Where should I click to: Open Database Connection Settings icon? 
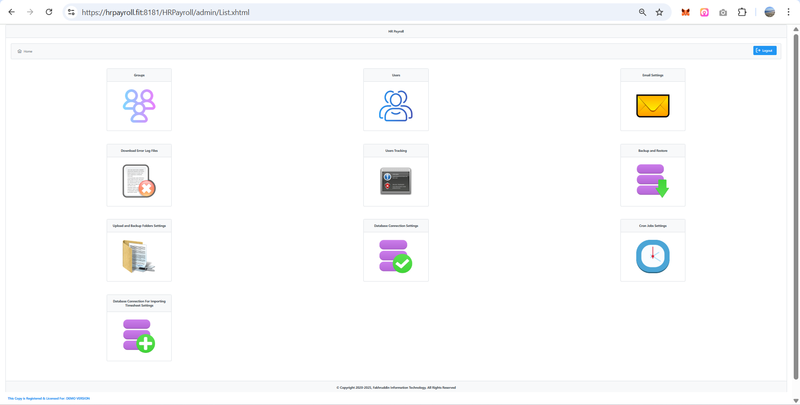[396, 256]
